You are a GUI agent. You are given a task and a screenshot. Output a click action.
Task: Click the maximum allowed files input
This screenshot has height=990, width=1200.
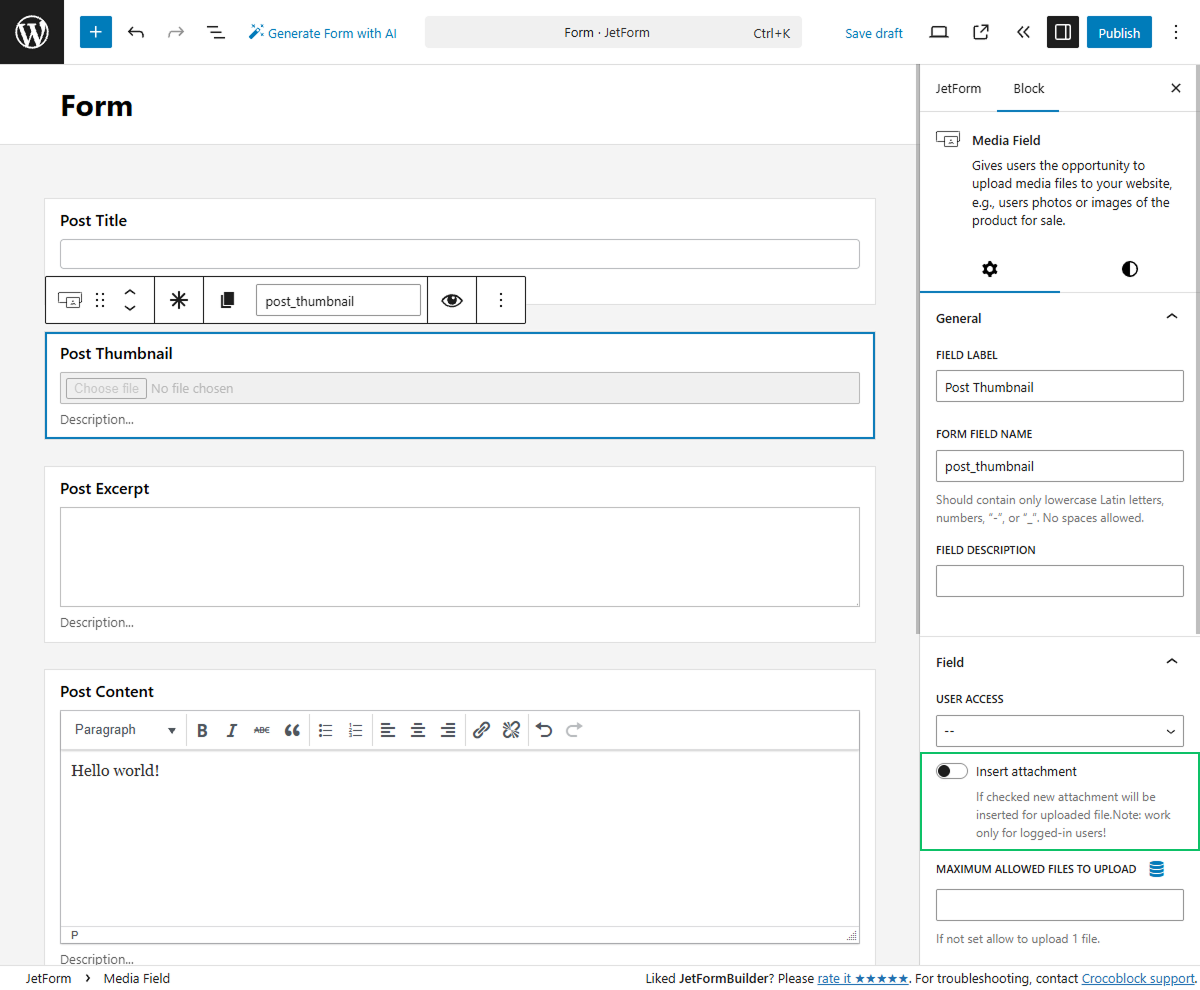point(1060,905)
